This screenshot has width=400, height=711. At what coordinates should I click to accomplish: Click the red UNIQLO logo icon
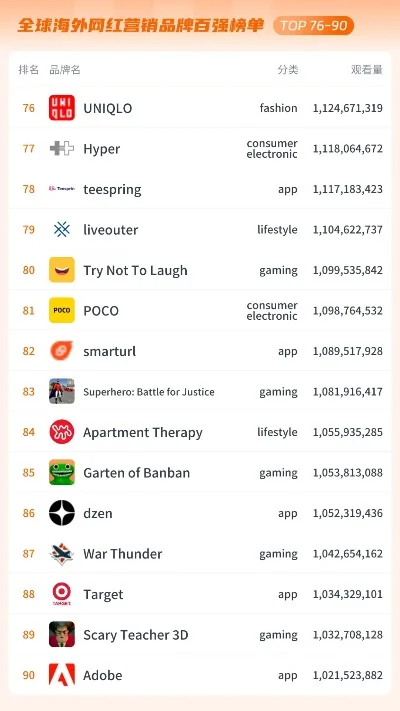62,108
